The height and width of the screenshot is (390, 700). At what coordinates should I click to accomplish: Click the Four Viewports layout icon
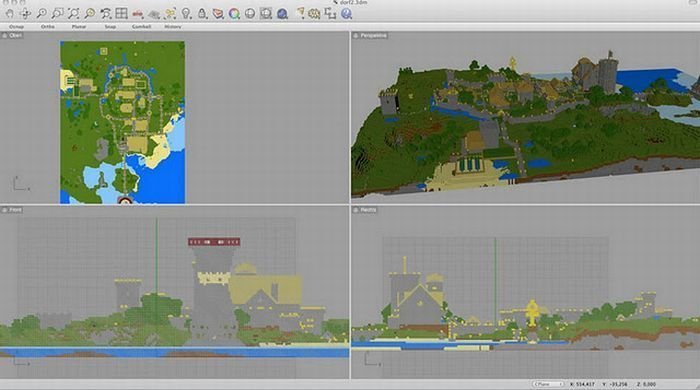tap(121, 14)
